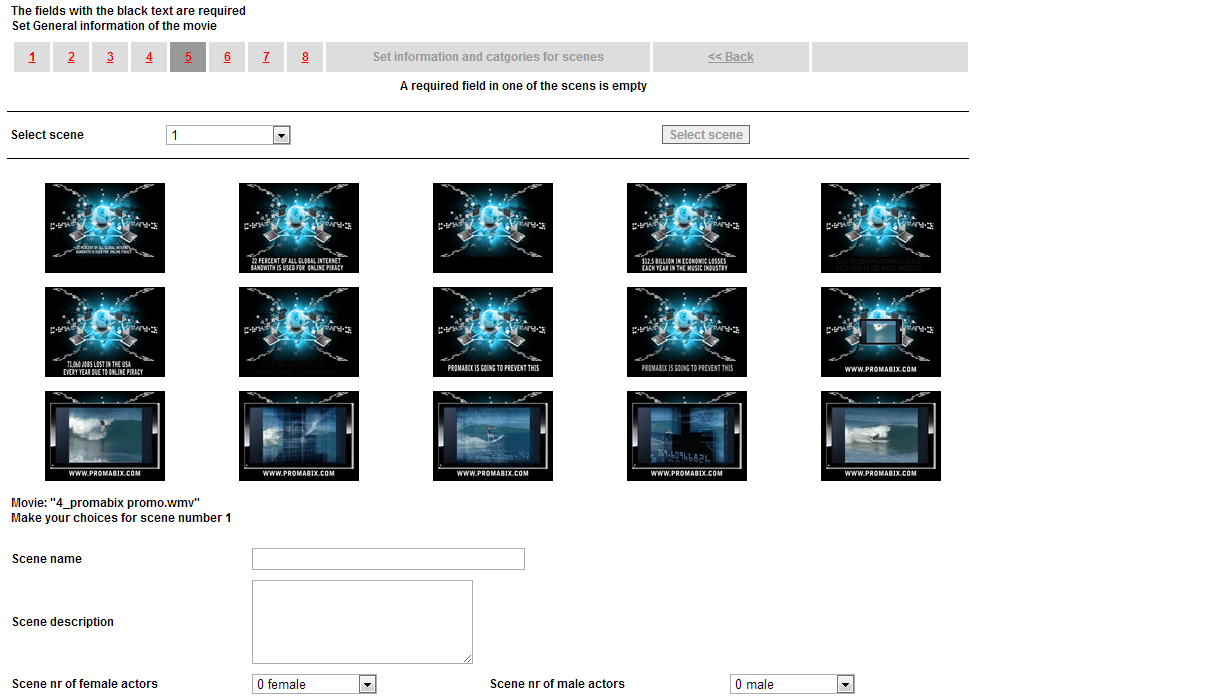The height and width of the screenshot is (700, 1221).
Task: Click the << Back link
Action: point(730,57)
